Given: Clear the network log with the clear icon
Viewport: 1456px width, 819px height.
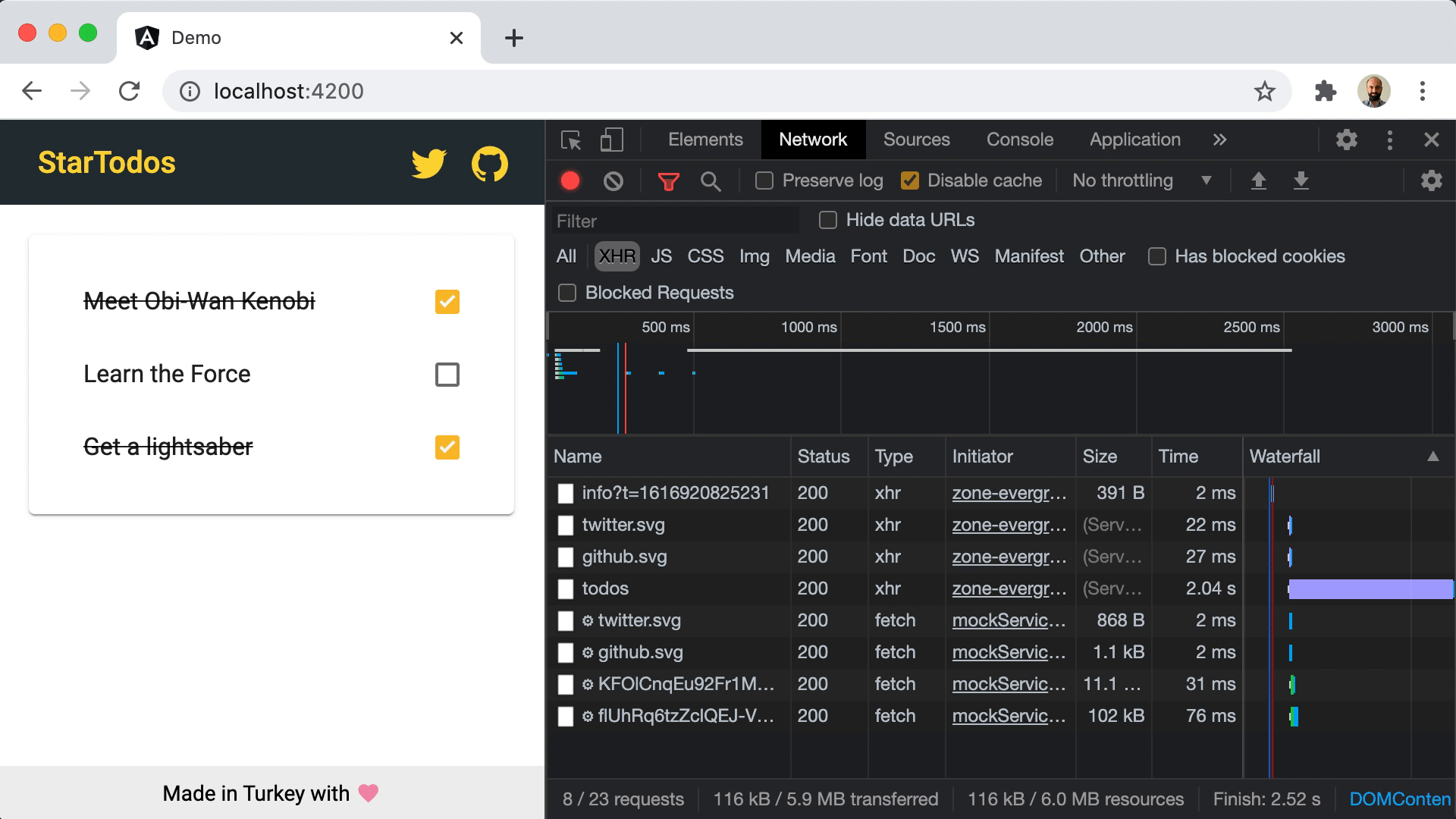Looking at the screenshot, I should 613,180.
